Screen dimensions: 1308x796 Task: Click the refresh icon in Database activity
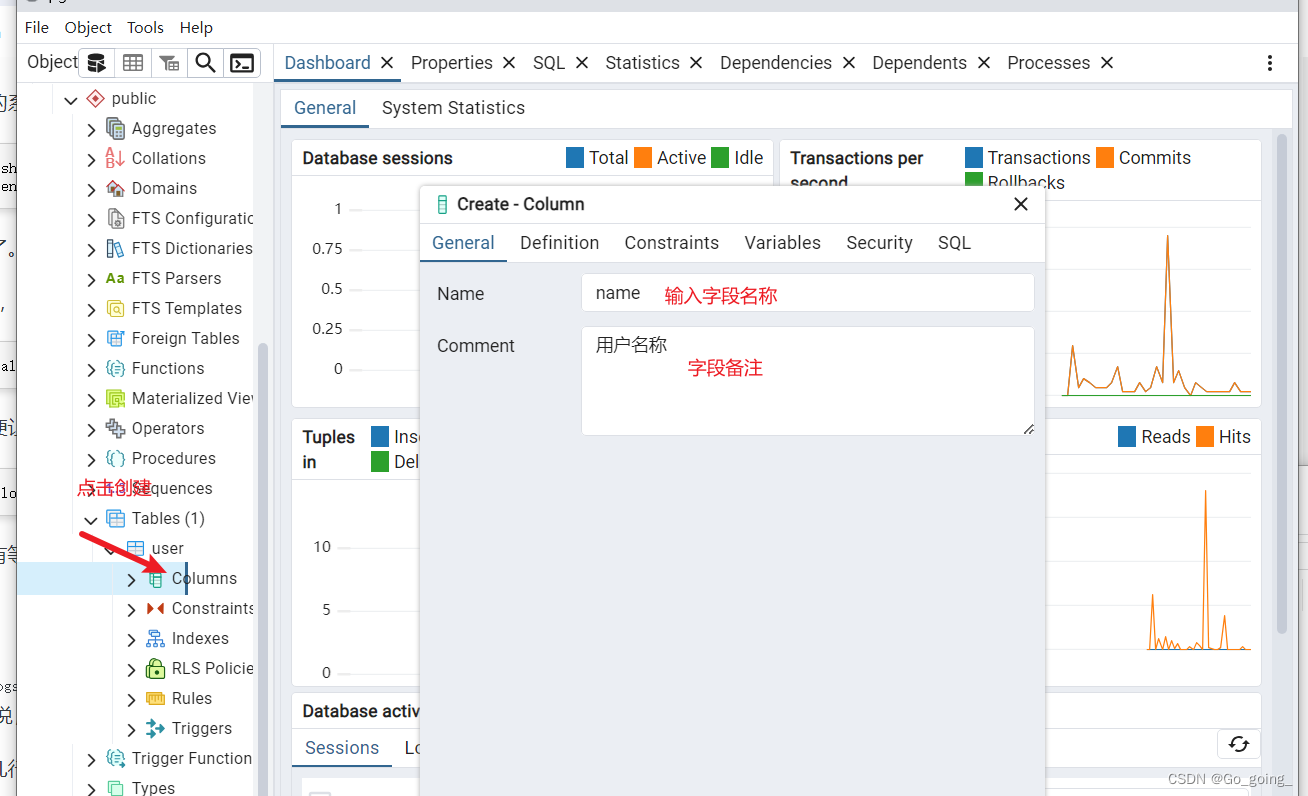(x=1239, y=744)
